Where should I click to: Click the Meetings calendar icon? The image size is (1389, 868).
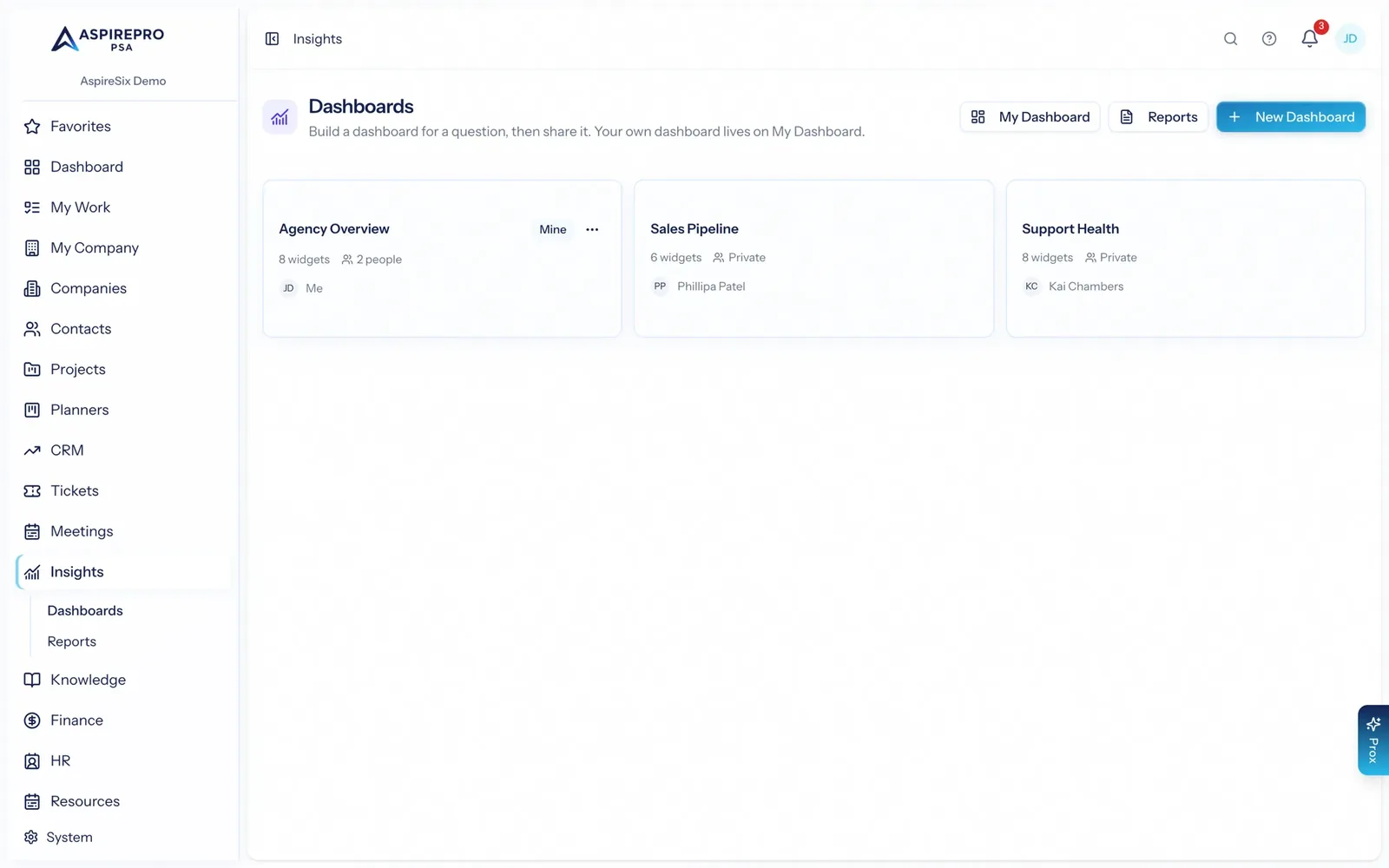coord(32,531)
